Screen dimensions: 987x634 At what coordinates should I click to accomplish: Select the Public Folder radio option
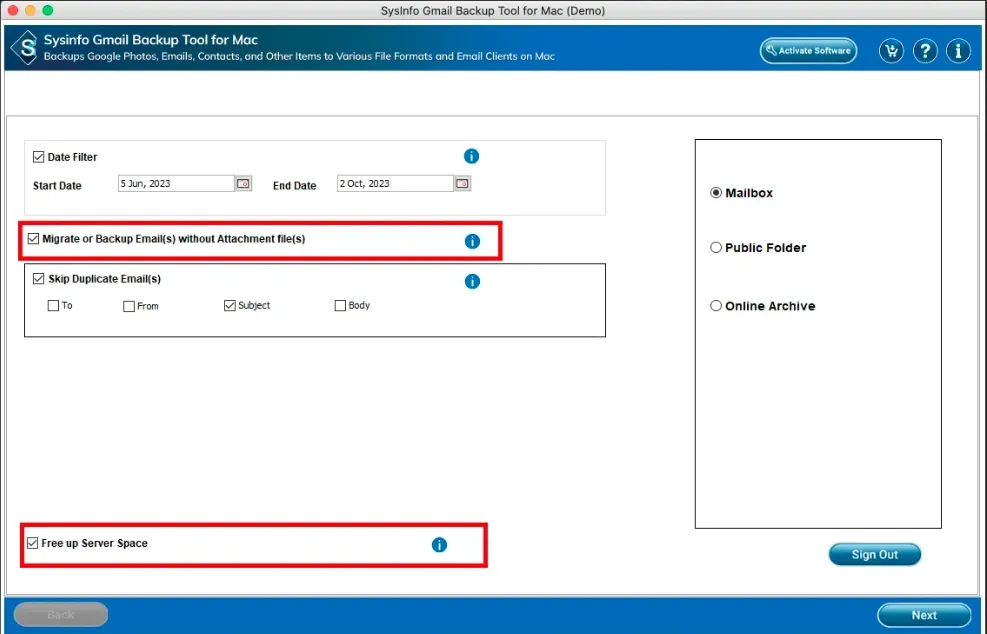pyautogui.click(x=716, y=247)
